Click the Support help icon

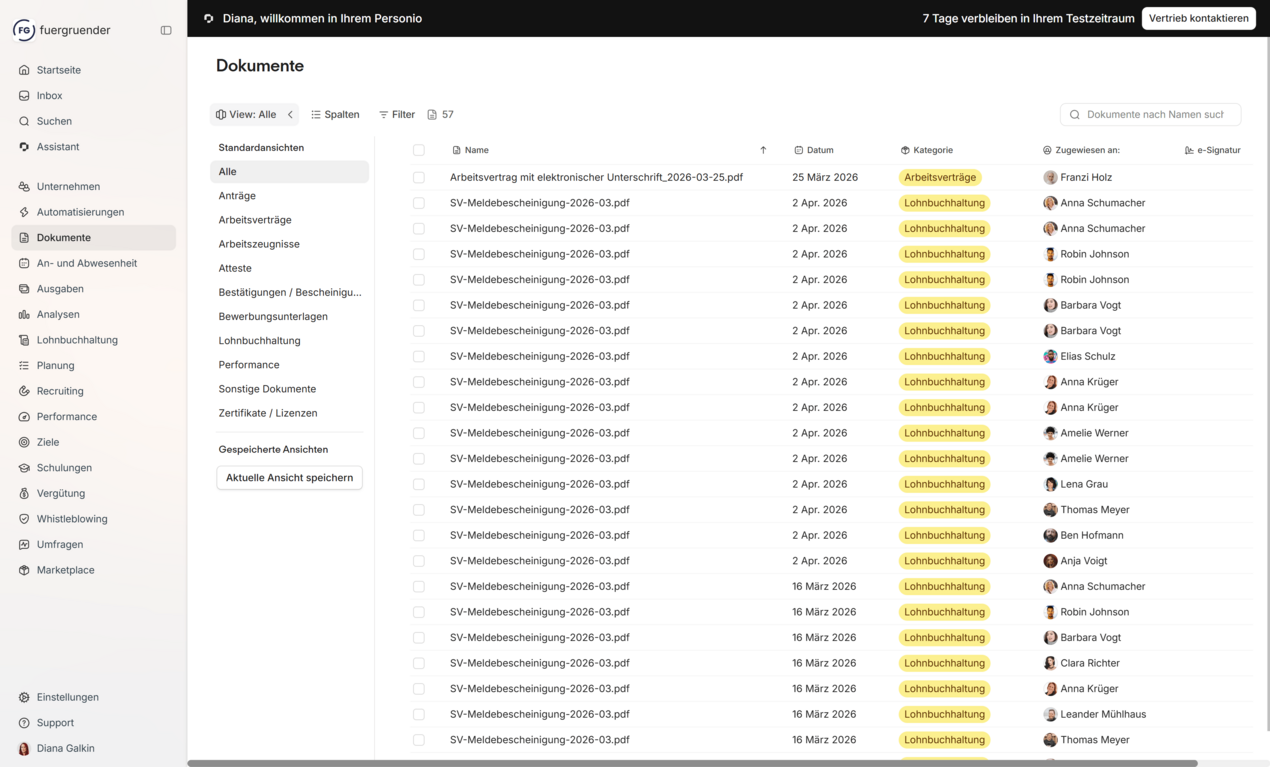[x=24, y=723]
